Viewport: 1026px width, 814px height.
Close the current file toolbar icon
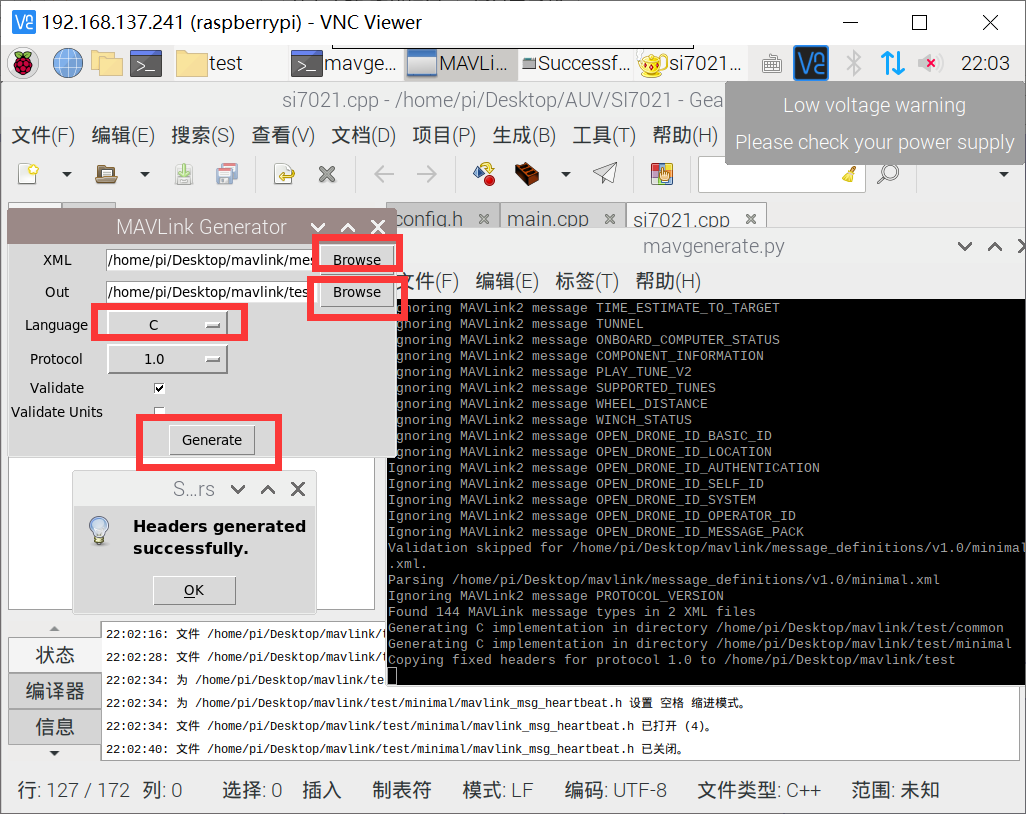(x=327, y=174)
